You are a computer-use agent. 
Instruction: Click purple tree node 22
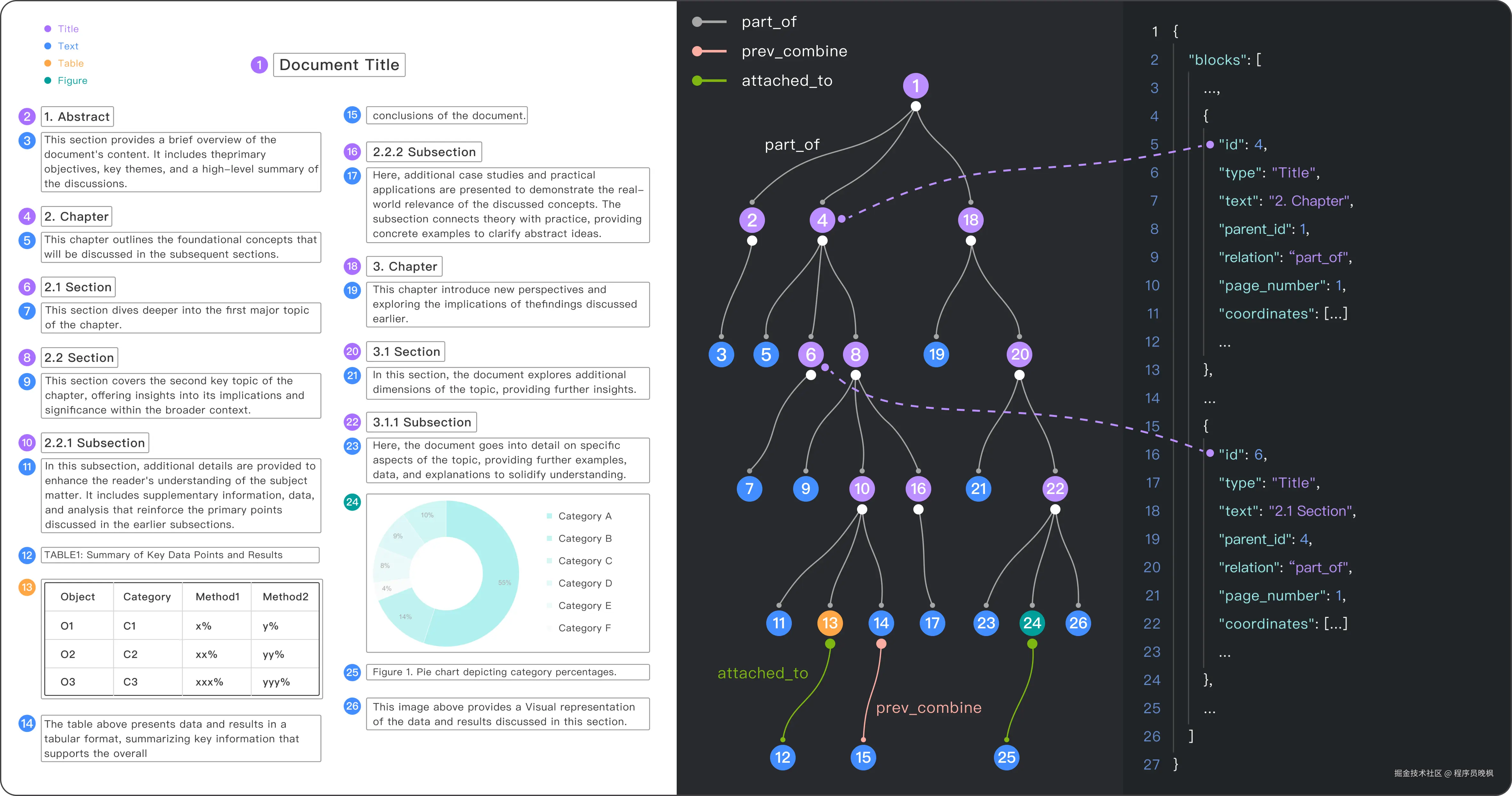click(x=1055, y=489)
